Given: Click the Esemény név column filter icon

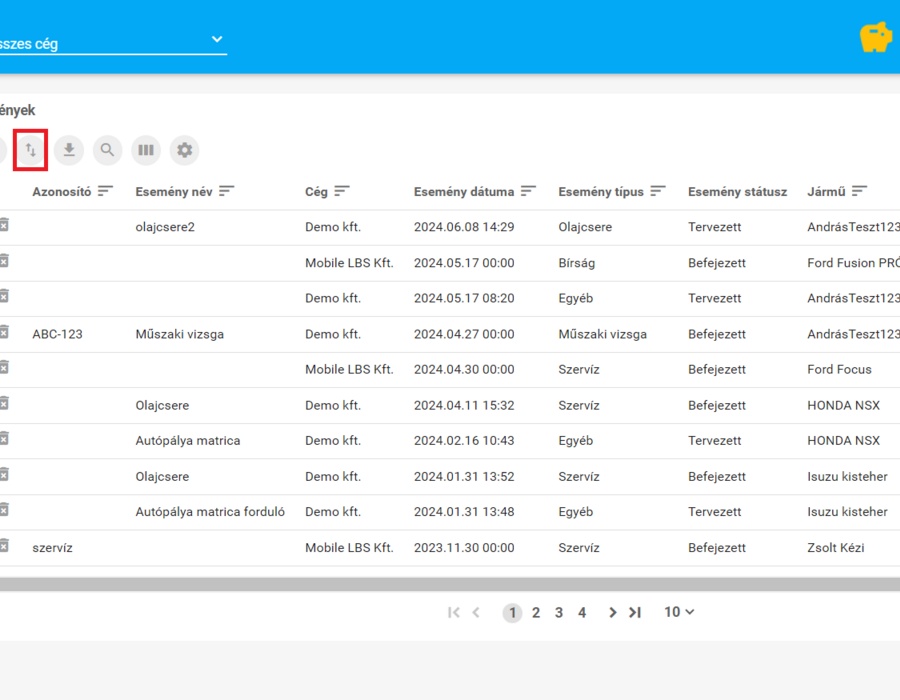Looking at the screenshot, I should 227,191.
